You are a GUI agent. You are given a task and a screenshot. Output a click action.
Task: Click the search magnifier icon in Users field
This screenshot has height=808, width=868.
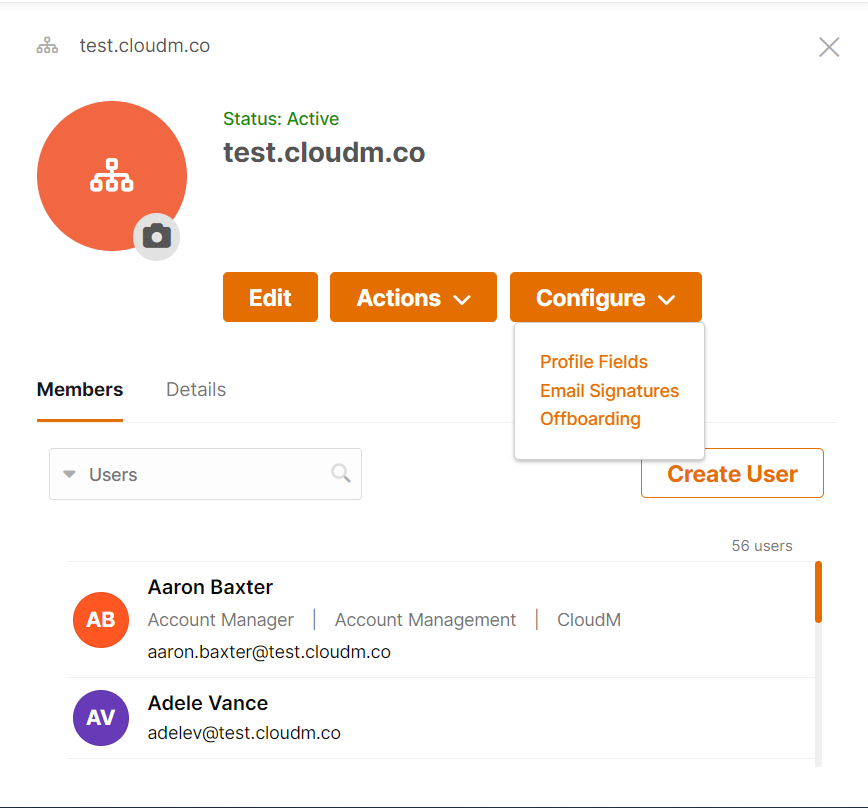(340, 473)
